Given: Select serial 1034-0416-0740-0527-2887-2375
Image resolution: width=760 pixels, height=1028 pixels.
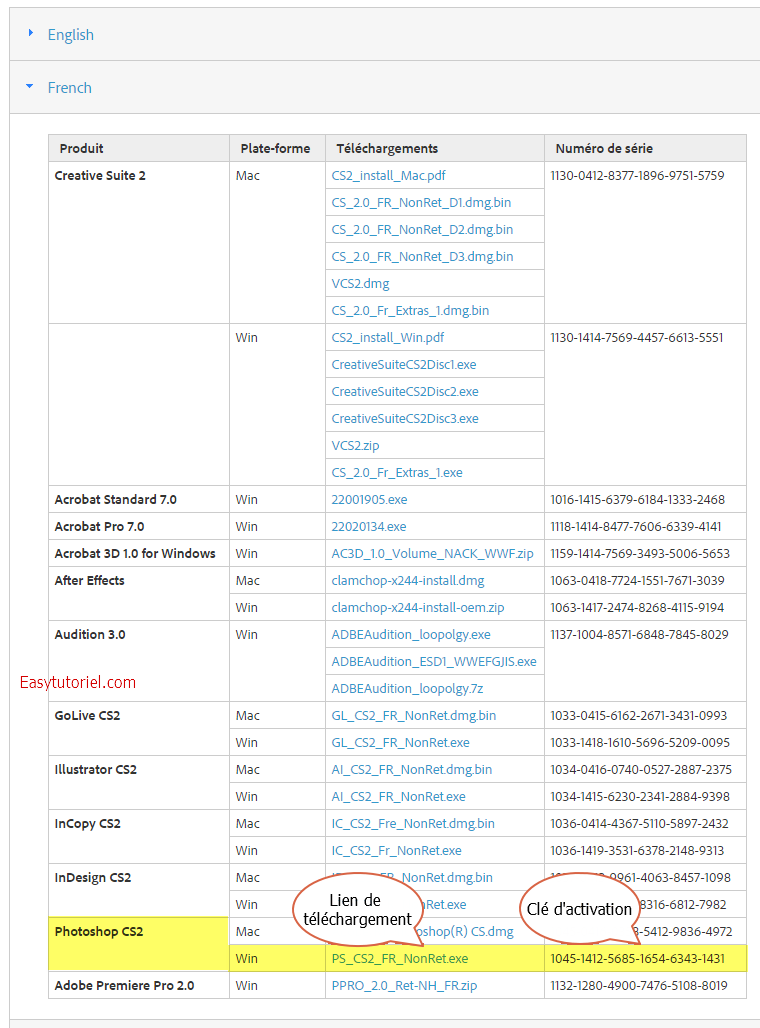Looking at the screenshot, I should [x=641, y=770].
